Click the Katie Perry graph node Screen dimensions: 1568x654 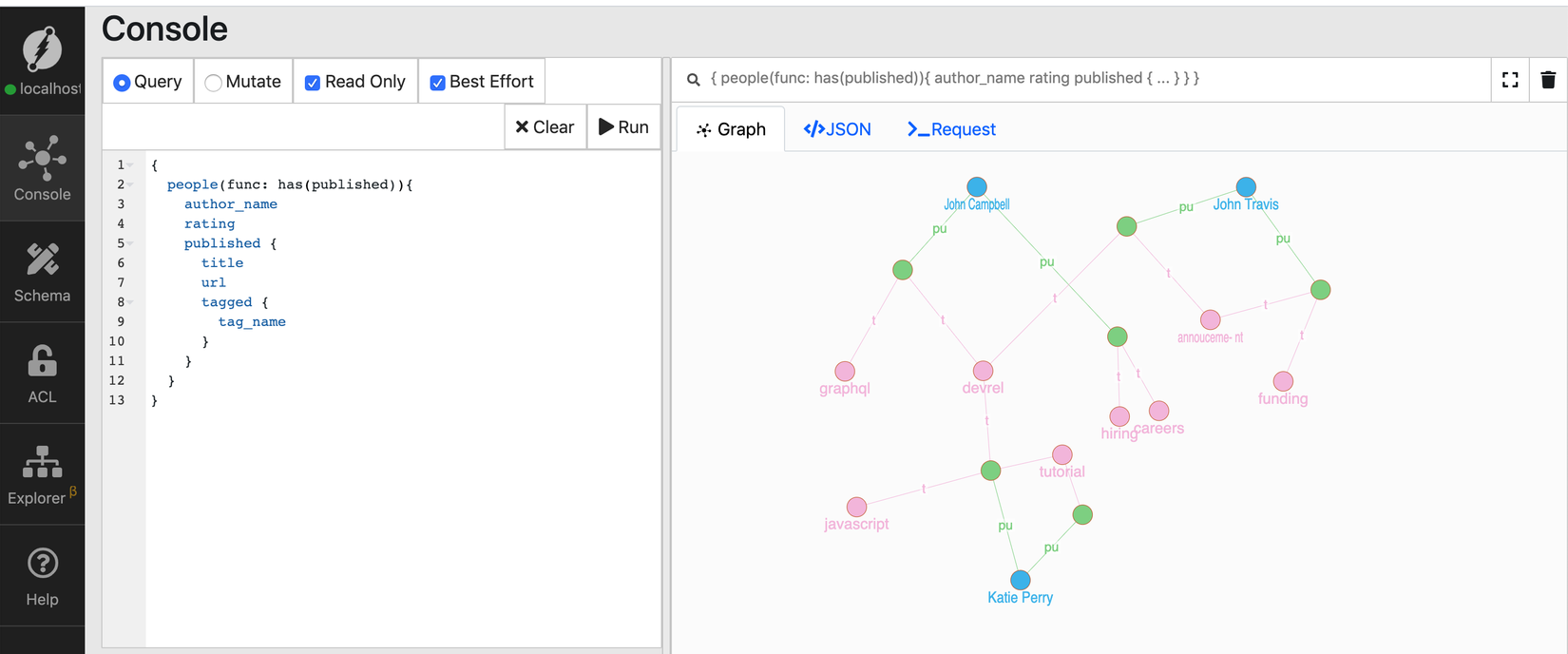pyautogui.click(x=1020, y=580)
